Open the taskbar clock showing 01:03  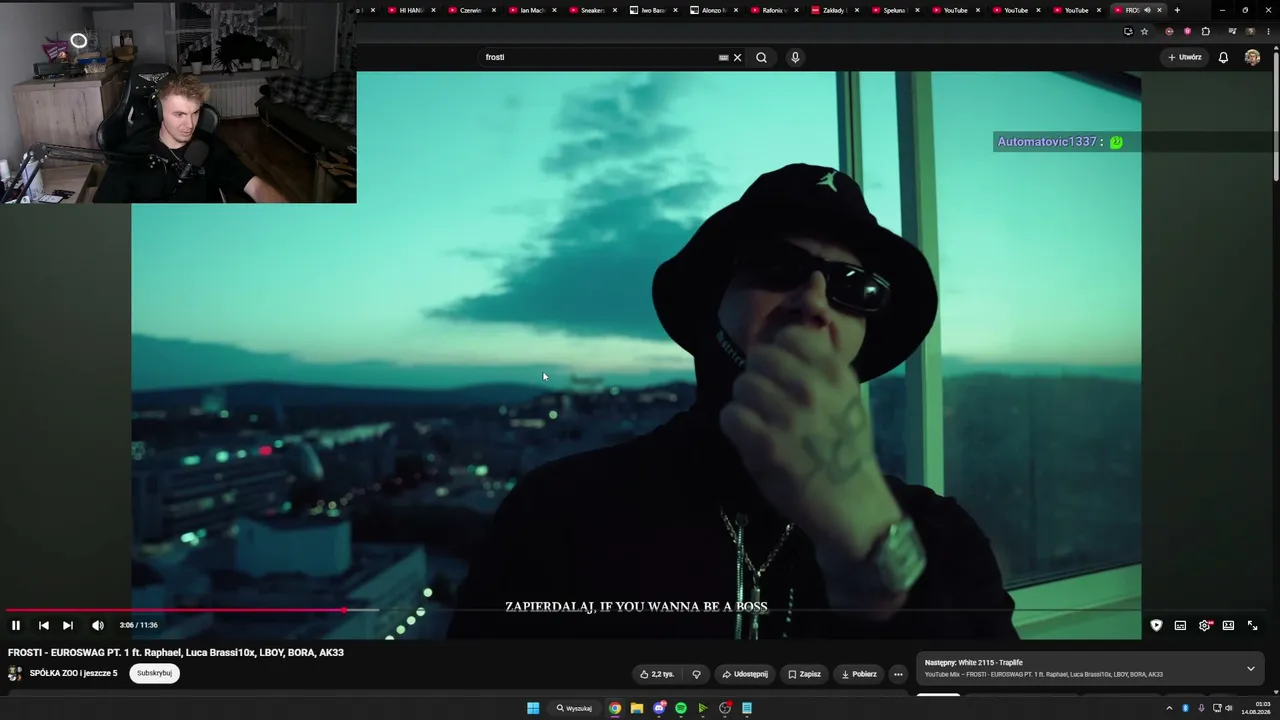(x=1256, y=708)
